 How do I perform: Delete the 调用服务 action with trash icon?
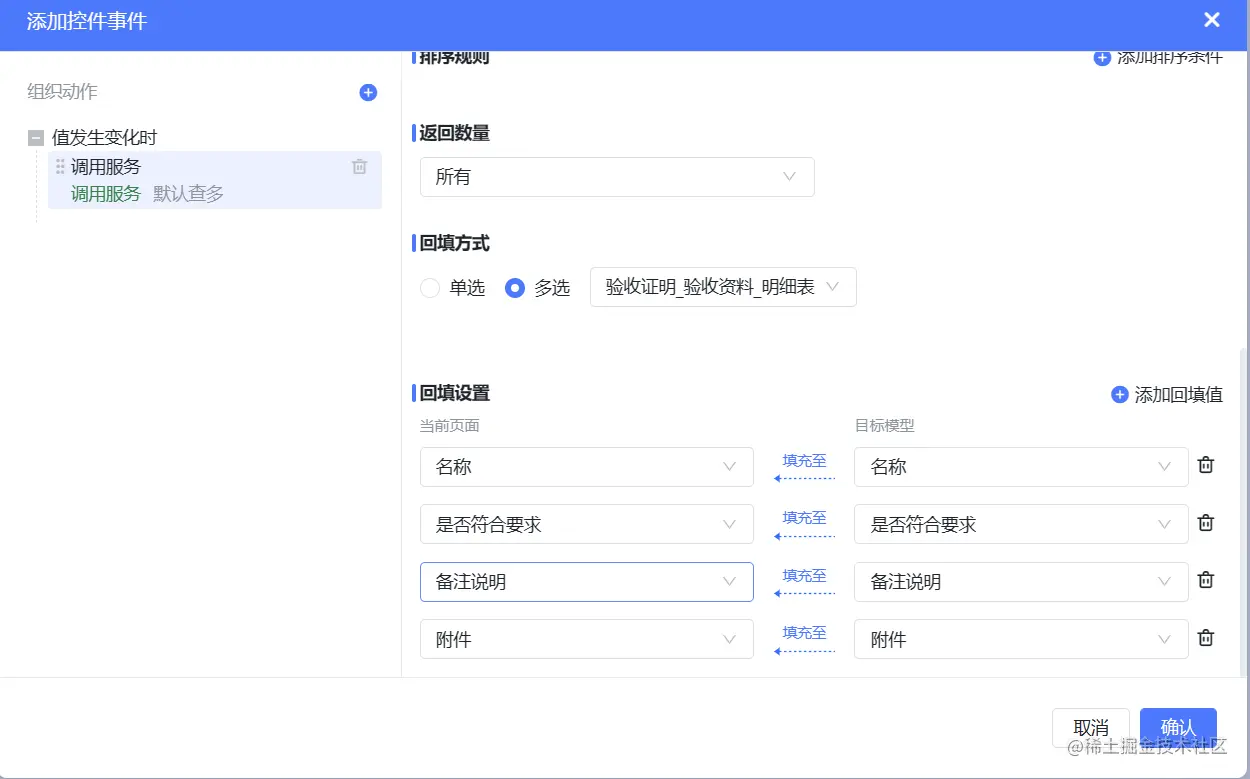click(x=359, y=167)
